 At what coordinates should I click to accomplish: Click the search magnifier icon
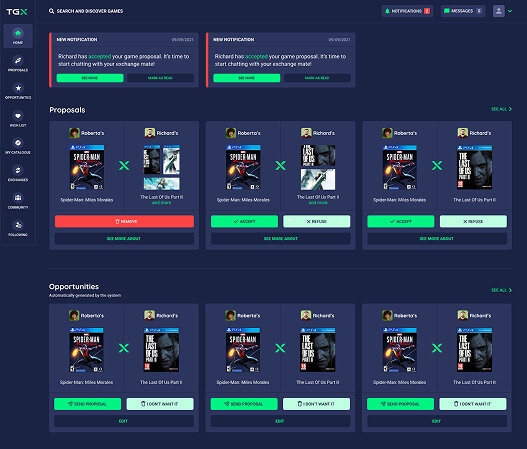point(51,11)
